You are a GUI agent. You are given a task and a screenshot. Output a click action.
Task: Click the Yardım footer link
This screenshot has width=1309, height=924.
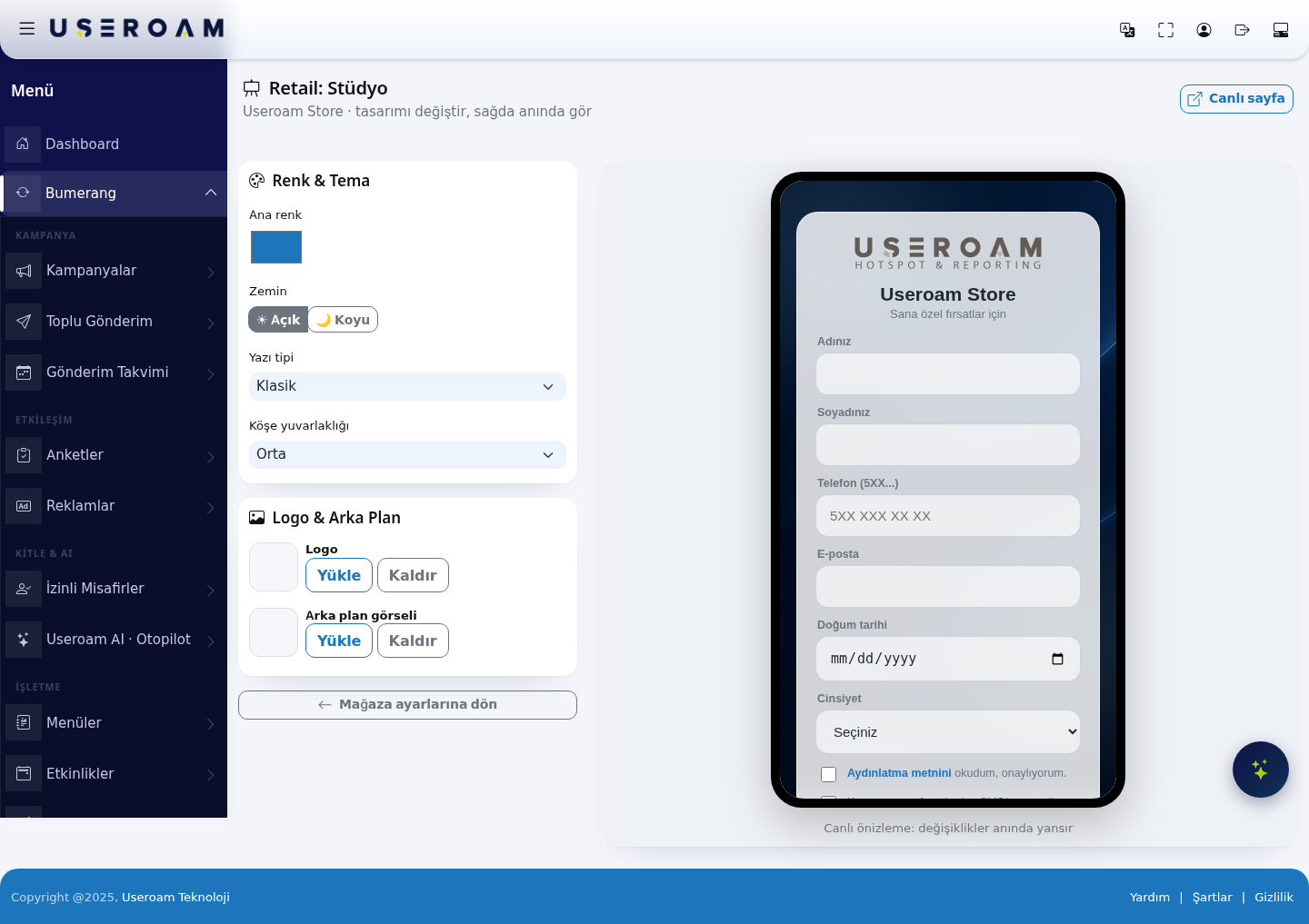(x=1150, y=897)
